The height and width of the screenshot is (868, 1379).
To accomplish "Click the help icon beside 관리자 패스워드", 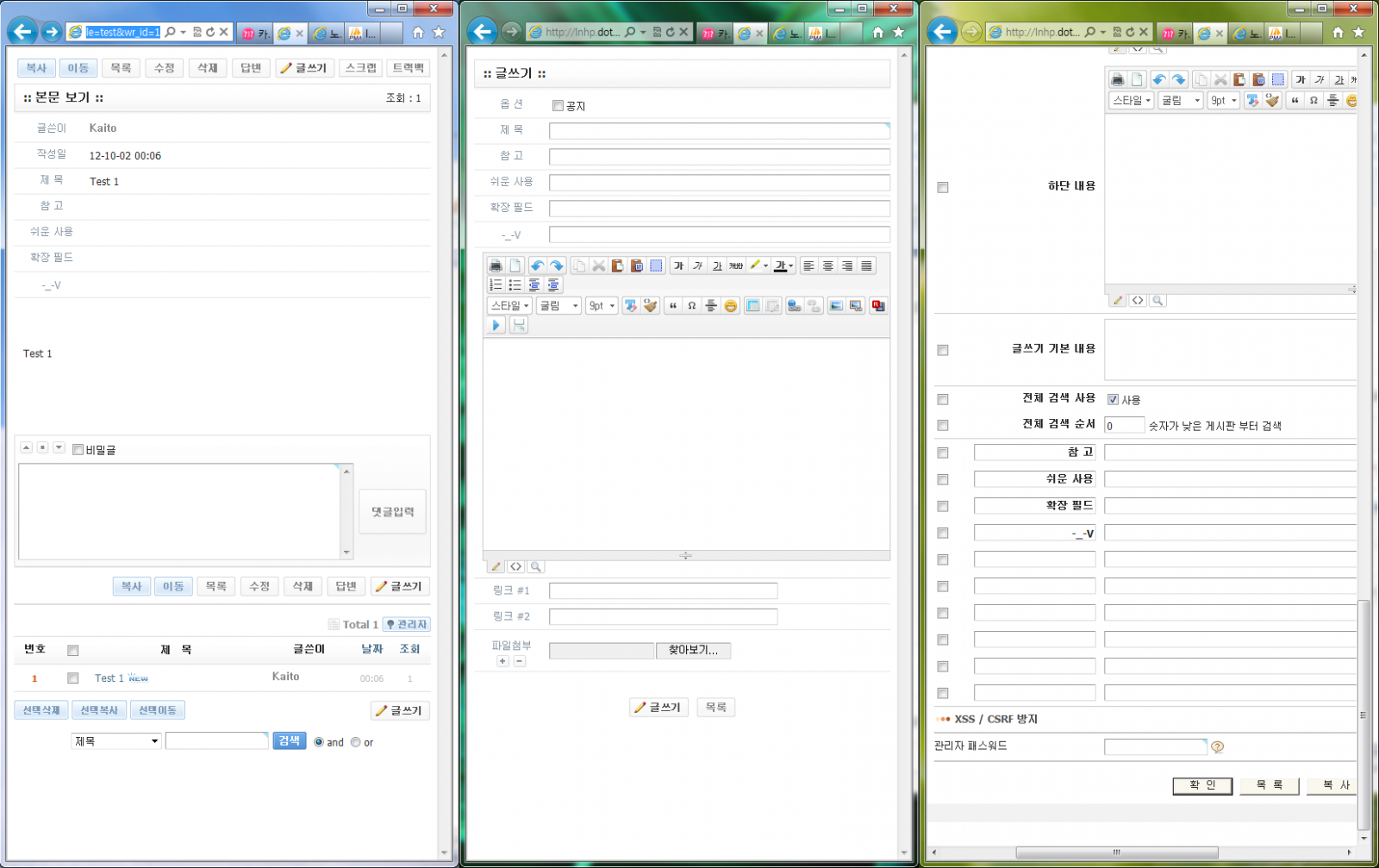I will click(1217, 747).
